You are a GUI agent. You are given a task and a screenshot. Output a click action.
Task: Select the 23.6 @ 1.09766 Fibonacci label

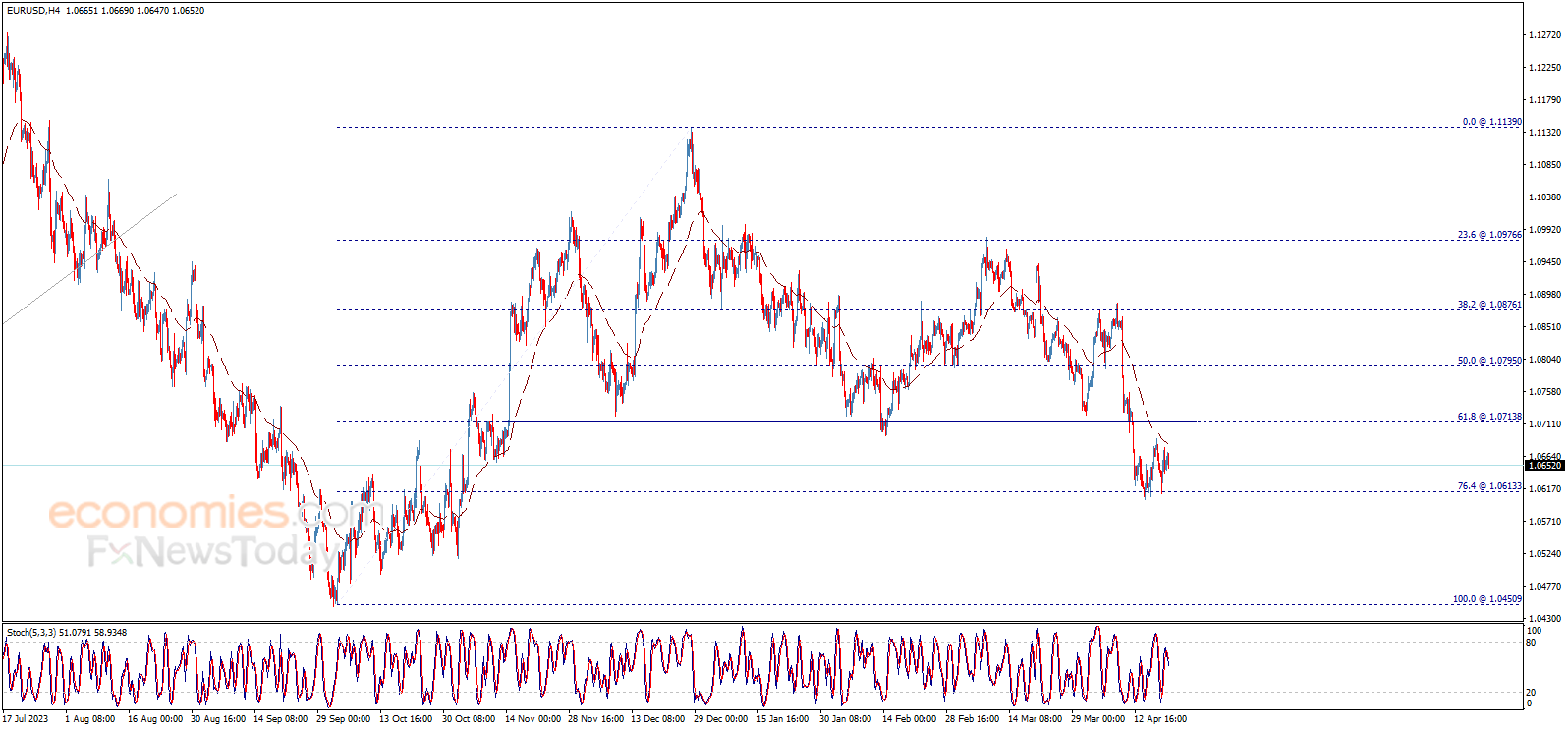click(x=1489, y=235)
